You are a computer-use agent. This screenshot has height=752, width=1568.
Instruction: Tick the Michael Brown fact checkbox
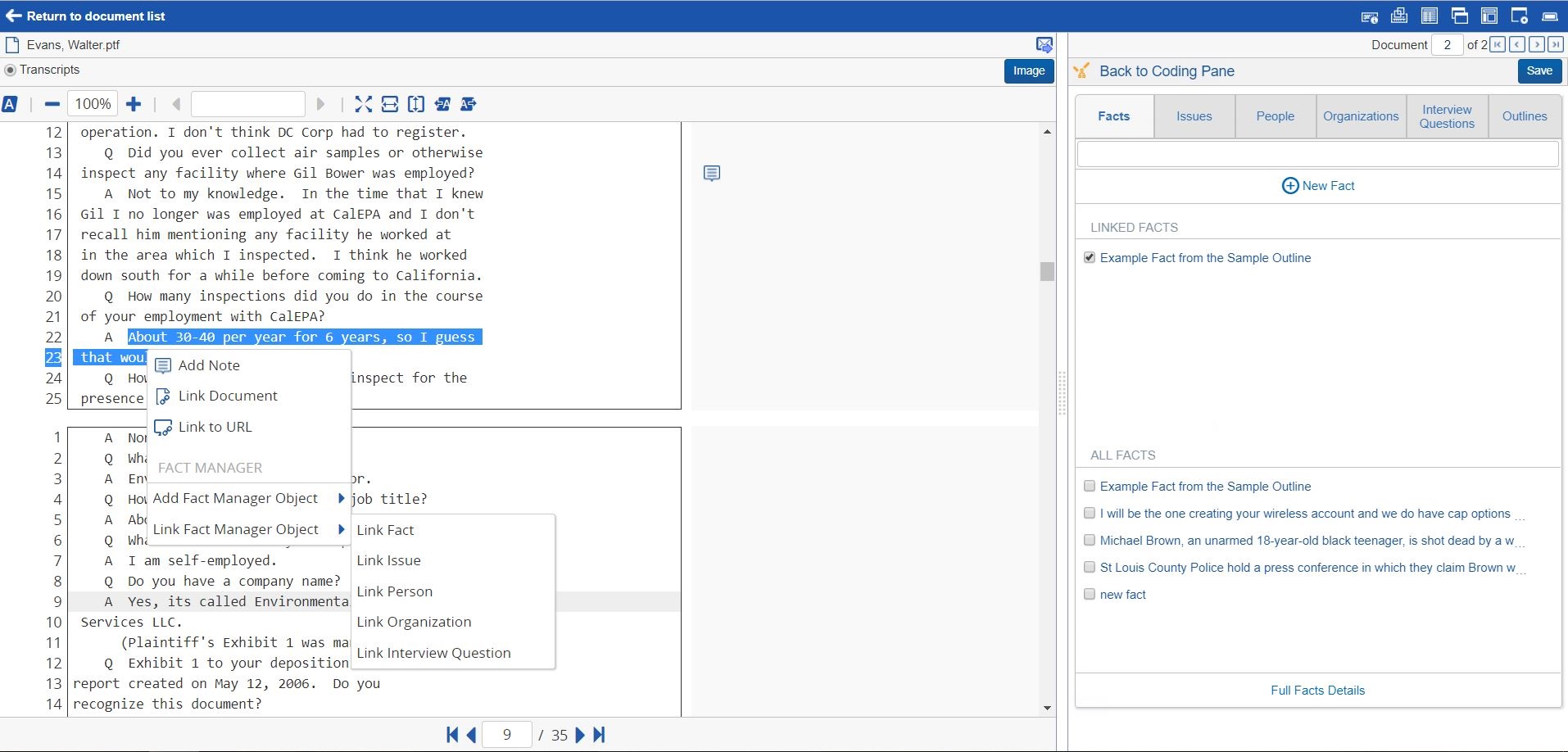(x=1090, y=540)
